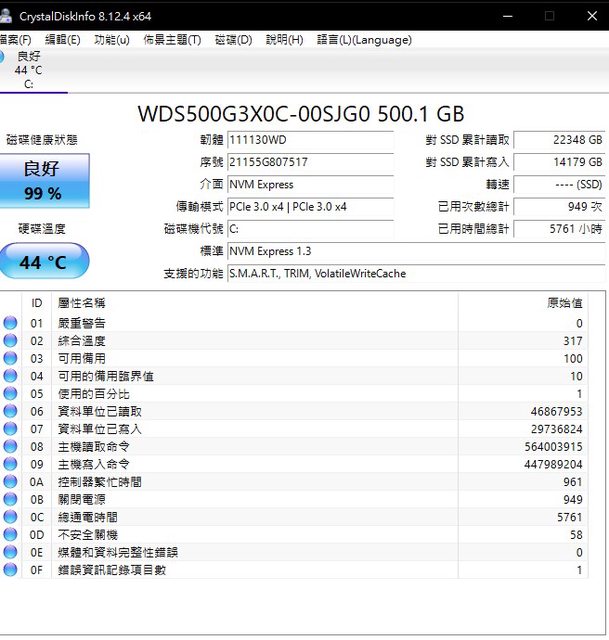This screenshot has width=609, height=640.
Task: Click the CrystalDiskInfo app icon in title bar
Action: [8, 16]
